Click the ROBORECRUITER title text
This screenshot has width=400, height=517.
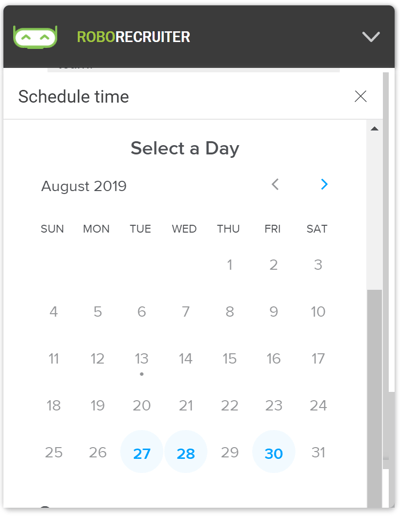[x=134, y=37]
